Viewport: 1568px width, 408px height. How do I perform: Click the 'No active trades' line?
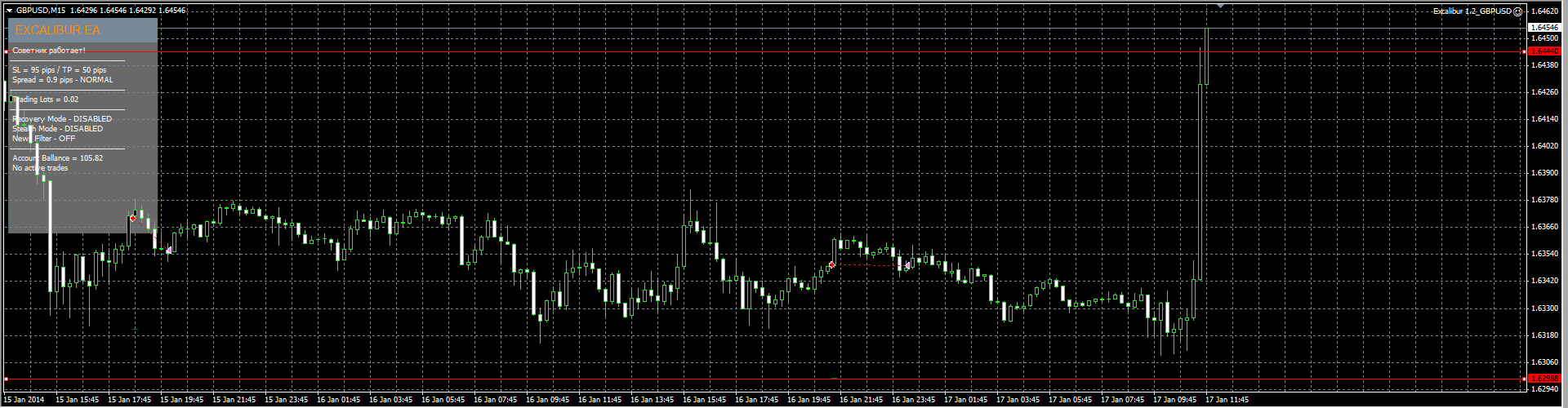(x=40, y=168)
